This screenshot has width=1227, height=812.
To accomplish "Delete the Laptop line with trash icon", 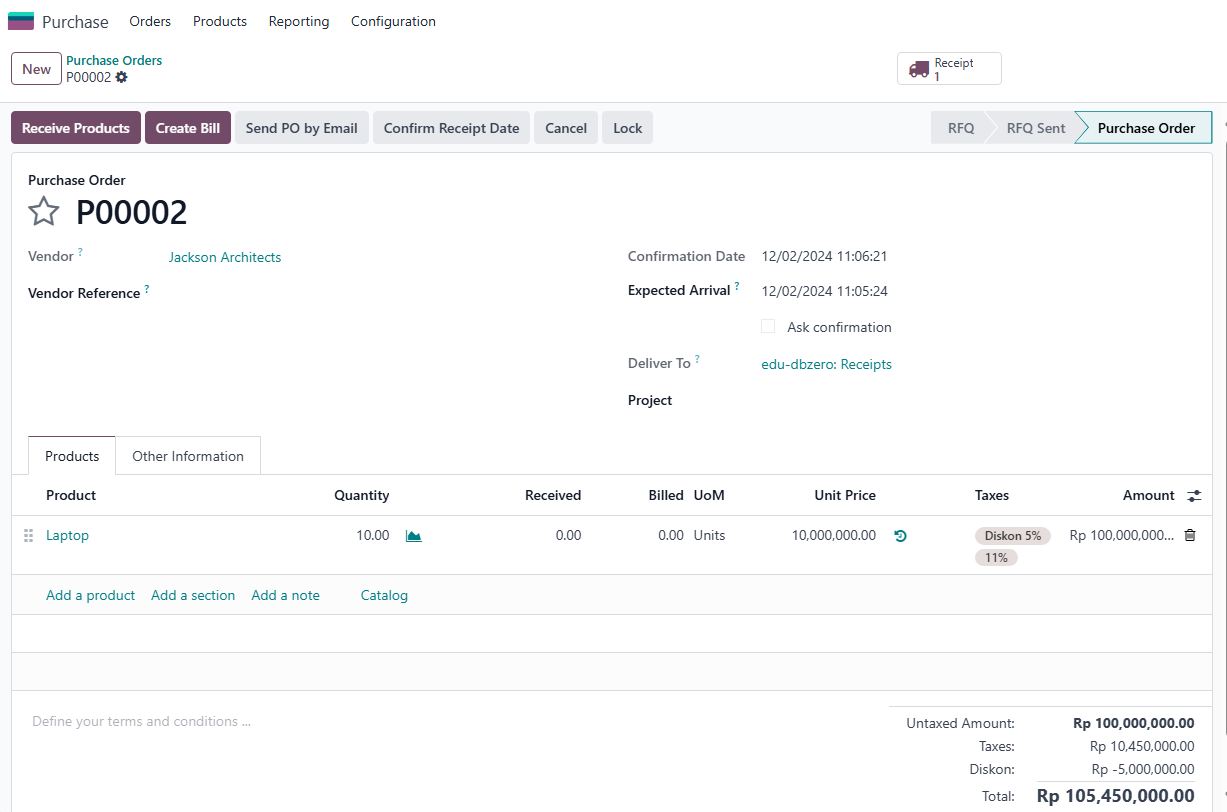I will pyautogui.click(x=1190, y=536).
